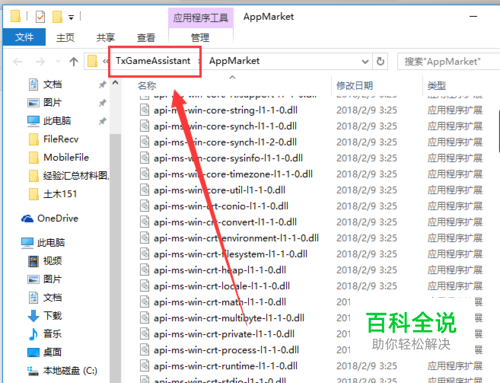Screen dimensions: 500x383
Task: Open the 文件 (File) menu tab
Action: (24, 37)
